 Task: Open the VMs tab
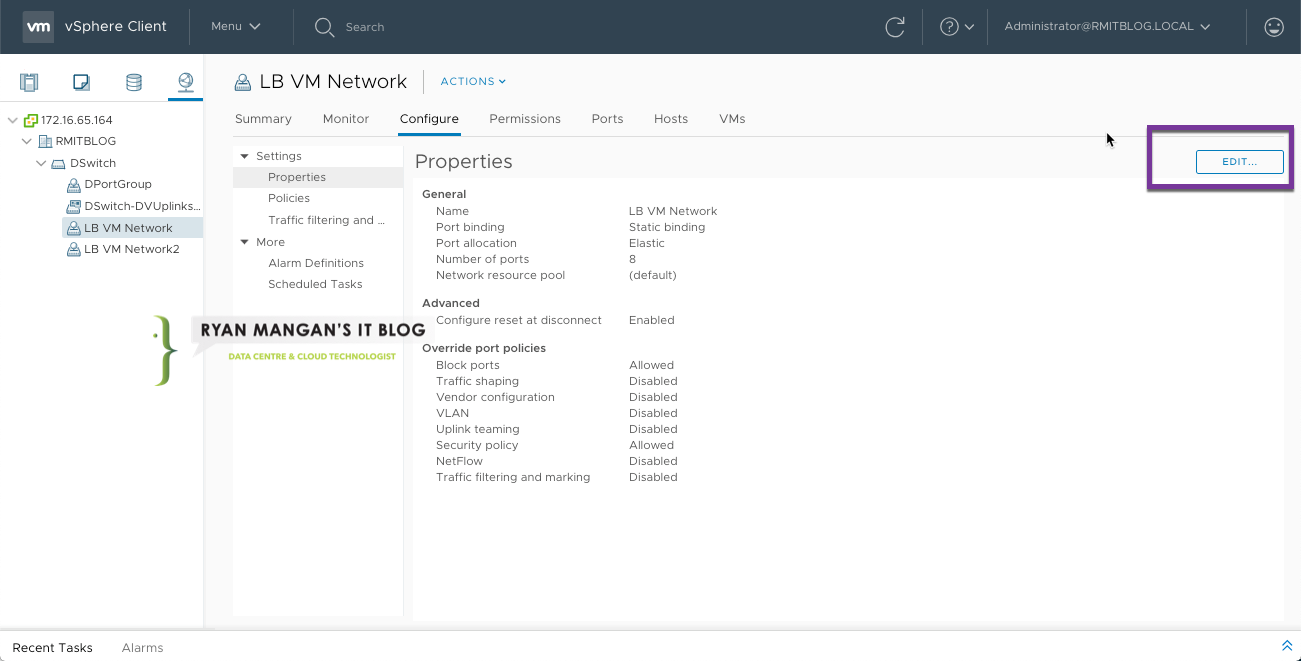tap(732, 119)
